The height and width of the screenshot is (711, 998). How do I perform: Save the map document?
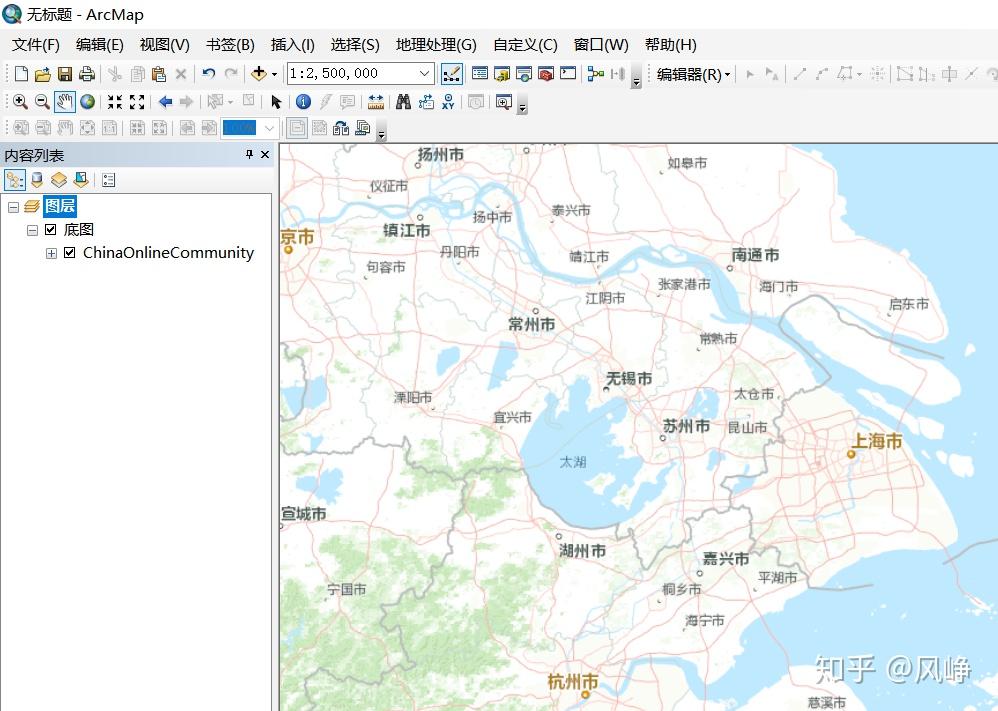pyautogui.click(x=65, y=74)
